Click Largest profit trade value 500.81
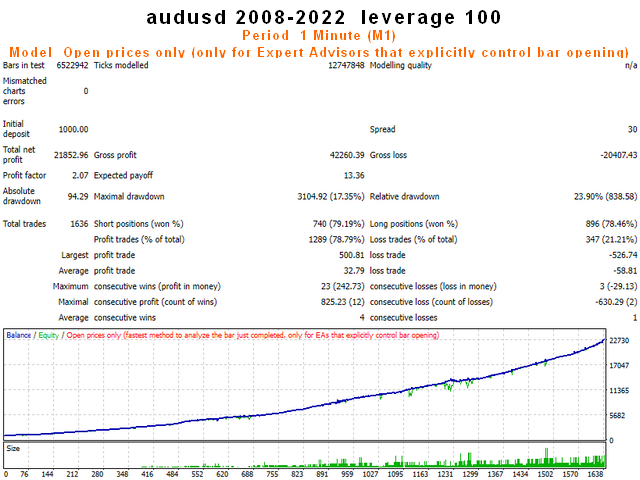Screen dimensions: 640x480 [x=351, y=255]
